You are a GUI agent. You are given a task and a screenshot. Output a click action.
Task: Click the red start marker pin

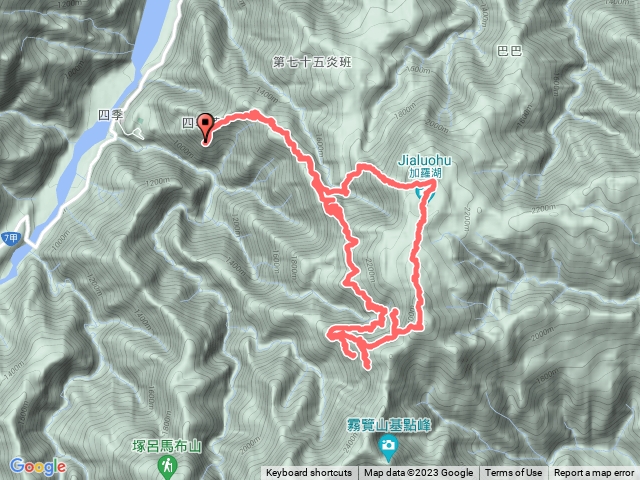tap(205, 128)
